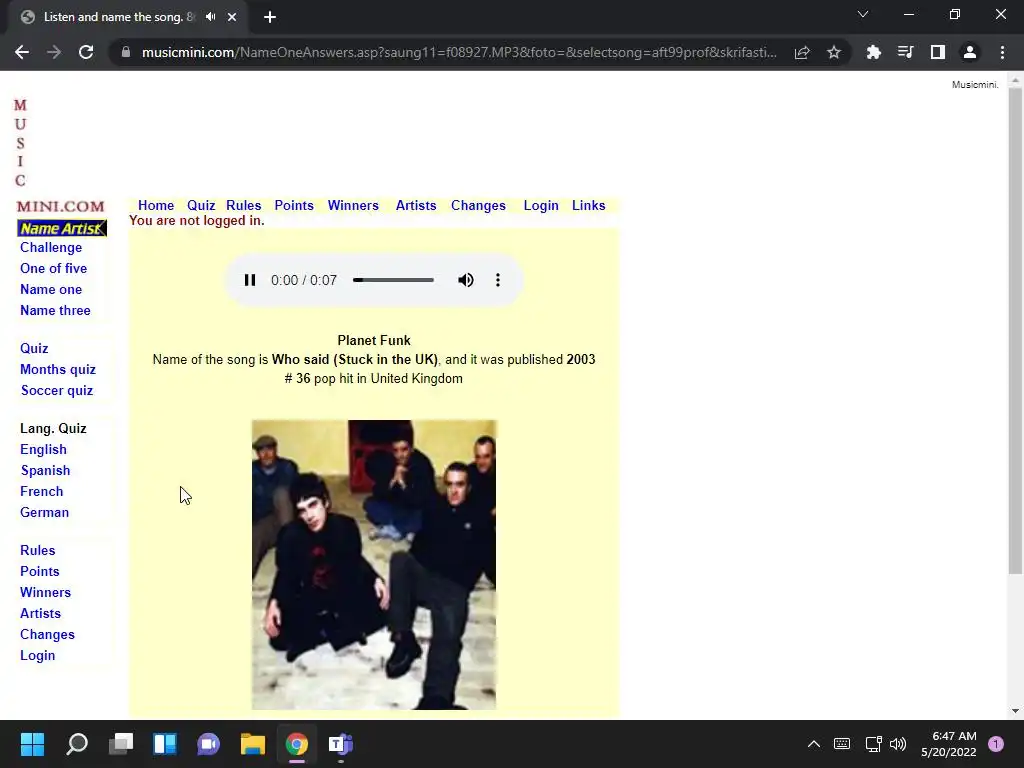Viewport: 1024px width, 768px height.
Task: Open Windows taskbar search
Action: [76, 744]
